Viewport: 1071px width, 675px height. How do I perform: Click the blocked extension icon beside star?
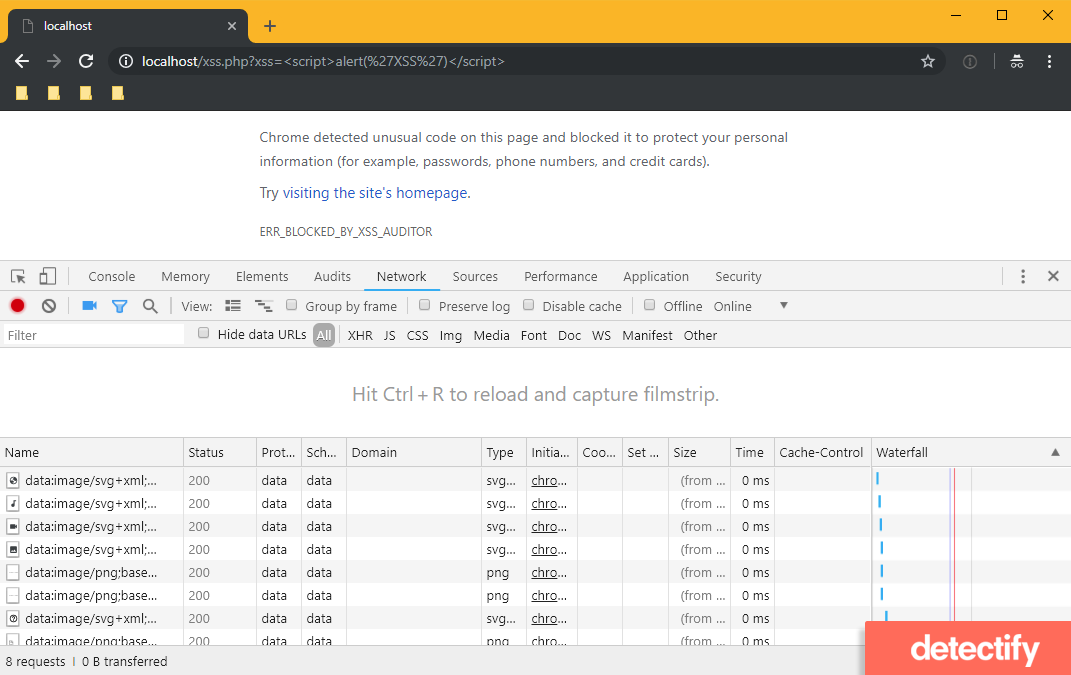[x=970, y=61]
